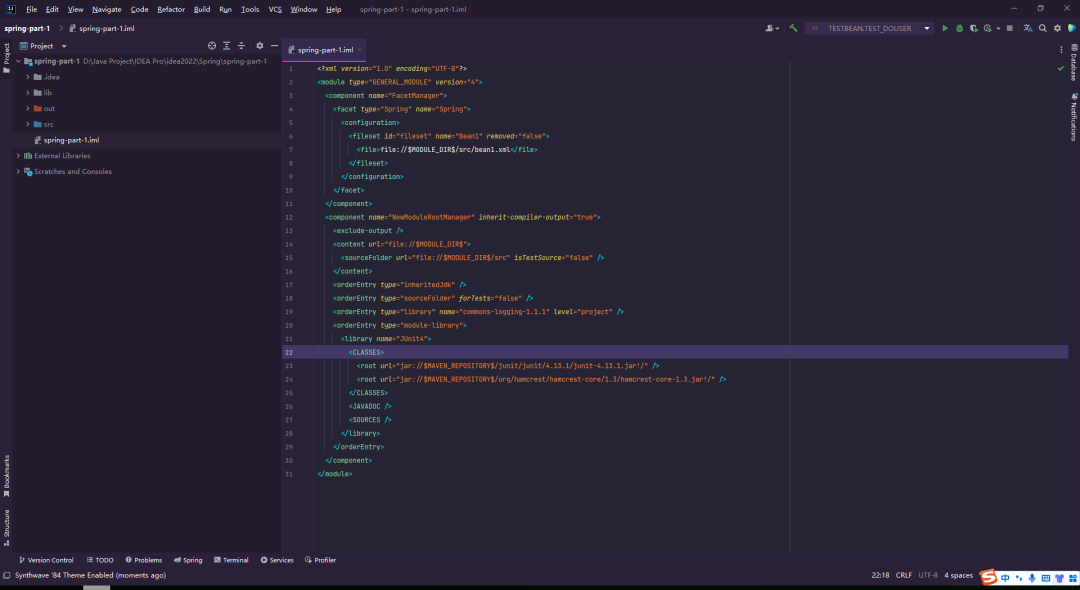Open the Project view type dropdown

pyautogui.click(x=43, y=46)
